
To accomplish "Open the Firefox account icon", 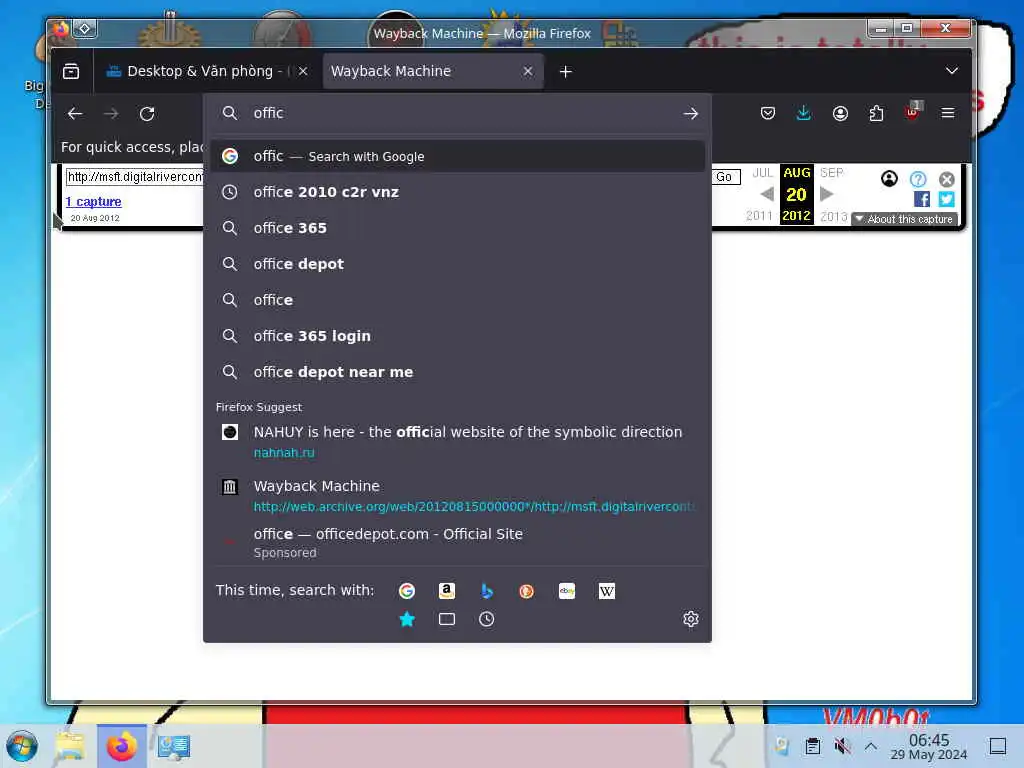I will pos(840,114).
